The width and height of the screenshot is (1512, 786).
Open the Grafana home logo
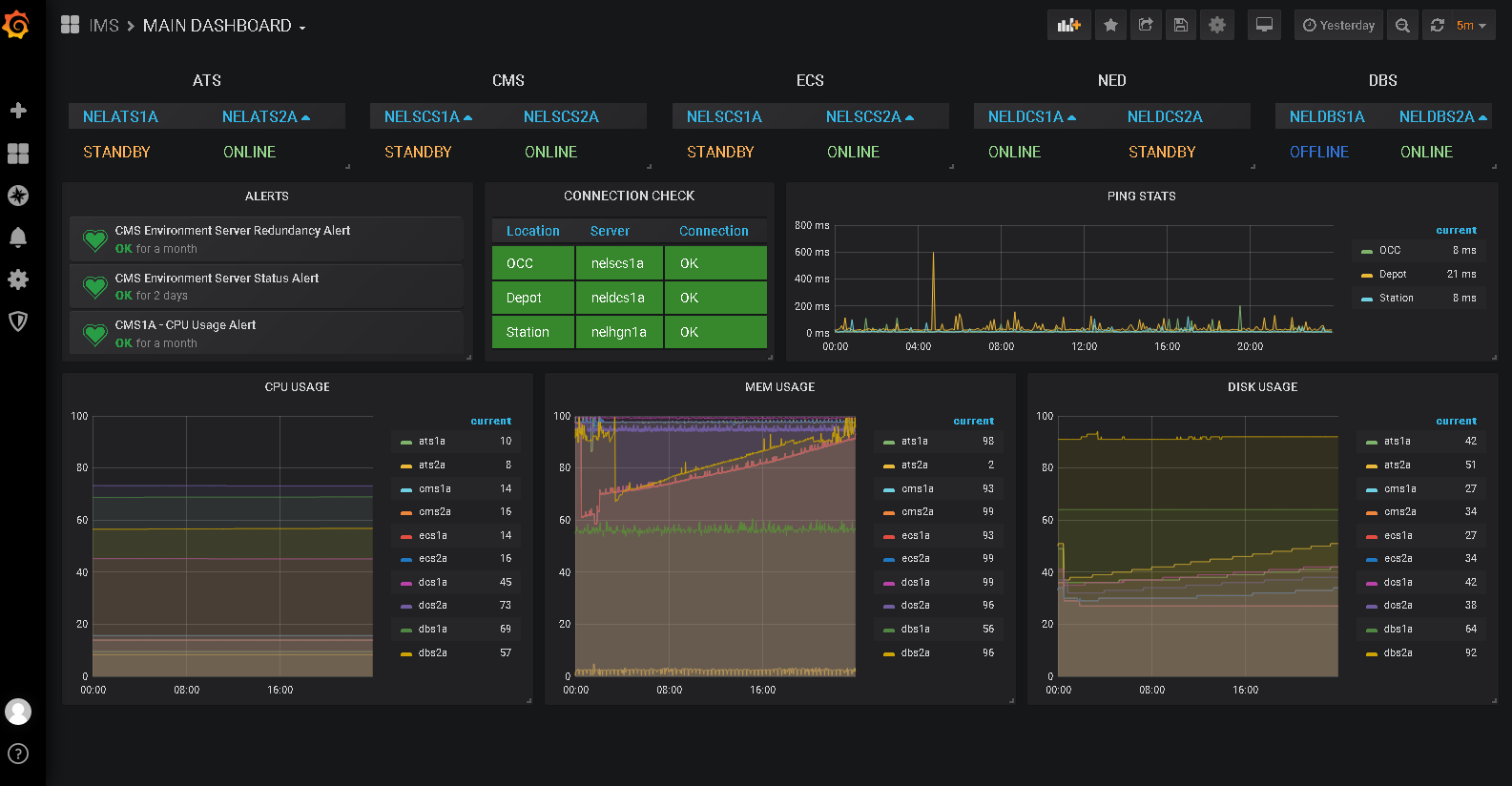click(16, 25)
